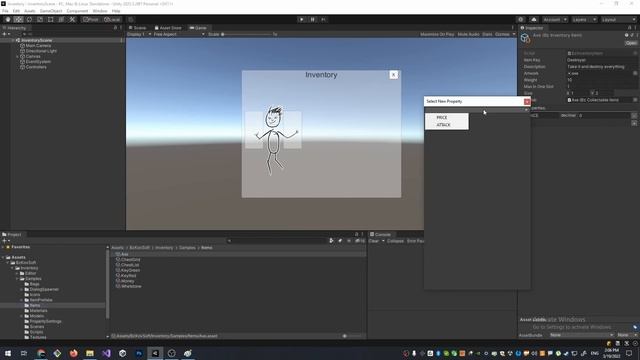This screenshot has height=360, width=640.
Task: Toggle Mute Audio in Game view
Action: pyautogui.click(x=468, y=34)
